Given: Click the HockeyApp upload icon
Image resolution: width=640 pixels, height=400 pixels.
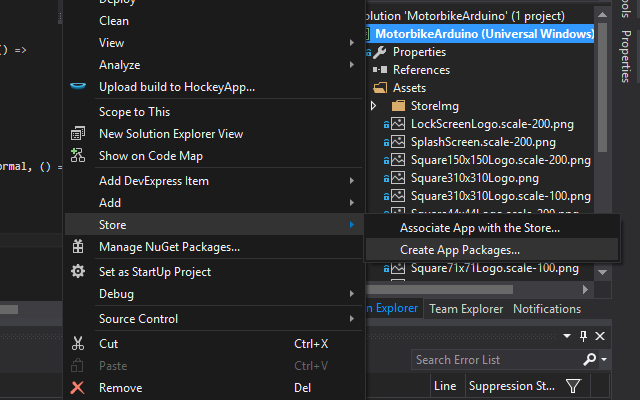Looking at the screenshot, I should pyautogui.click(x=78, y=87).
